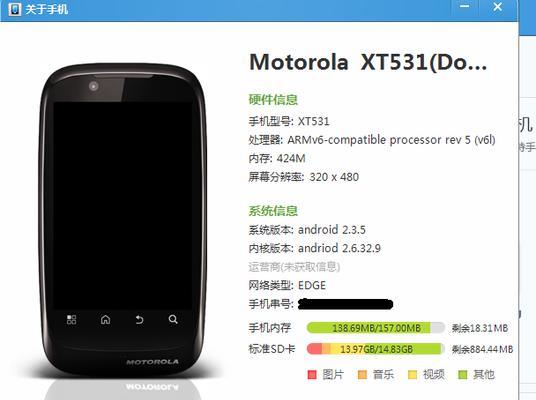The width and height of the screenshot is (536, 400).
Task: Click the menu key icon on phone
Action: pyautogui.click(x=71, y=320)
